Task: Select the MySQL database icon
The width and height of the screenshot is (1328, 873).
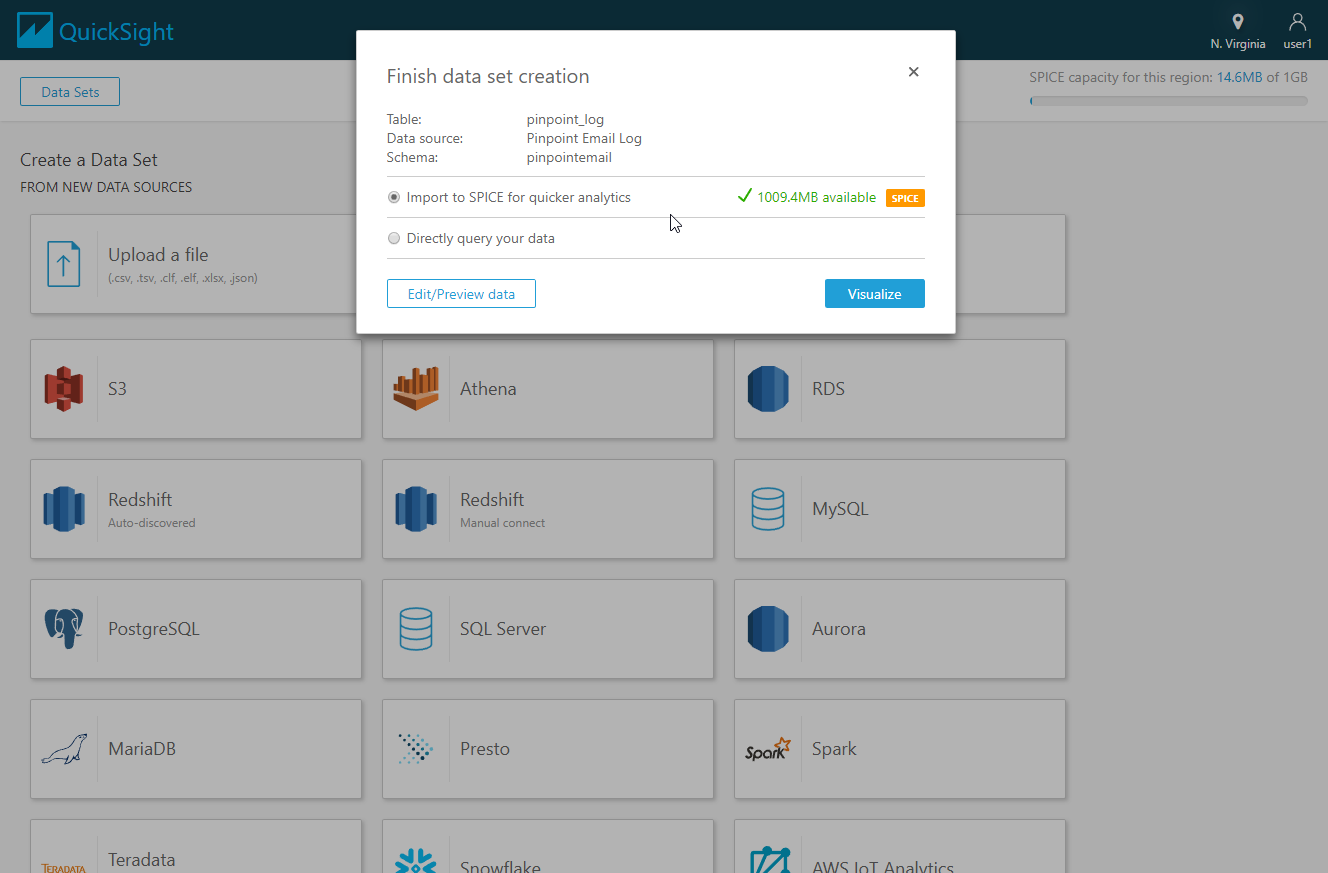Action: pyautogui.click(x=768, y=509)
